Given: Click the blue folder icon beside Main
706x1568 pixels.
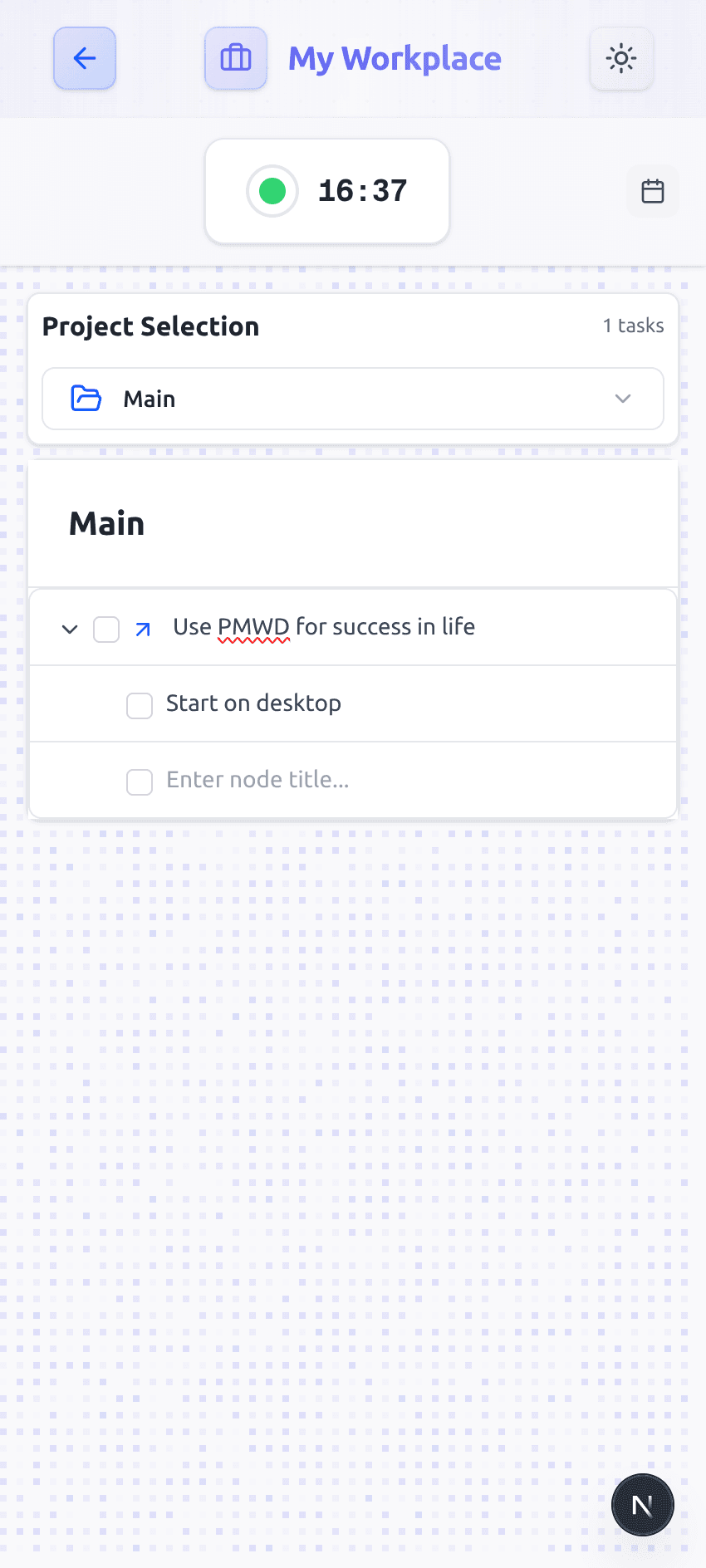Looking at the screenshot, I should coord(86,399).
